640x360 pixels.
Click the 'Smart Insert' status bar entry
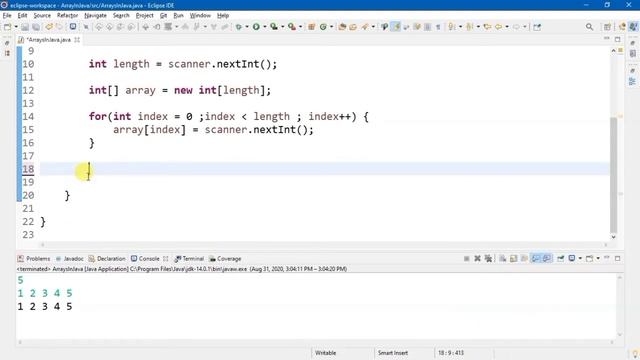(x=393, y=353)
